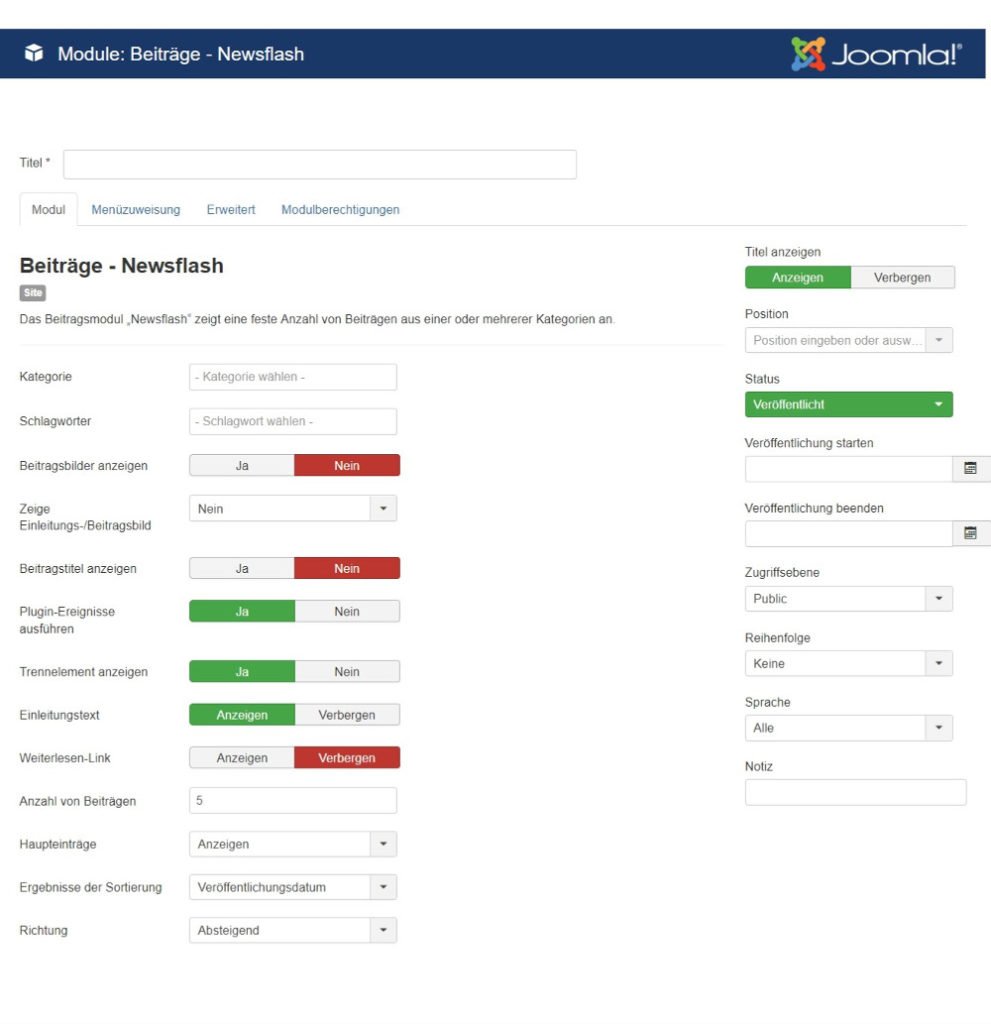This screenshot has width=991, height=1024.
Task: Click the Position text input
Action: click(x=836, y=340)
